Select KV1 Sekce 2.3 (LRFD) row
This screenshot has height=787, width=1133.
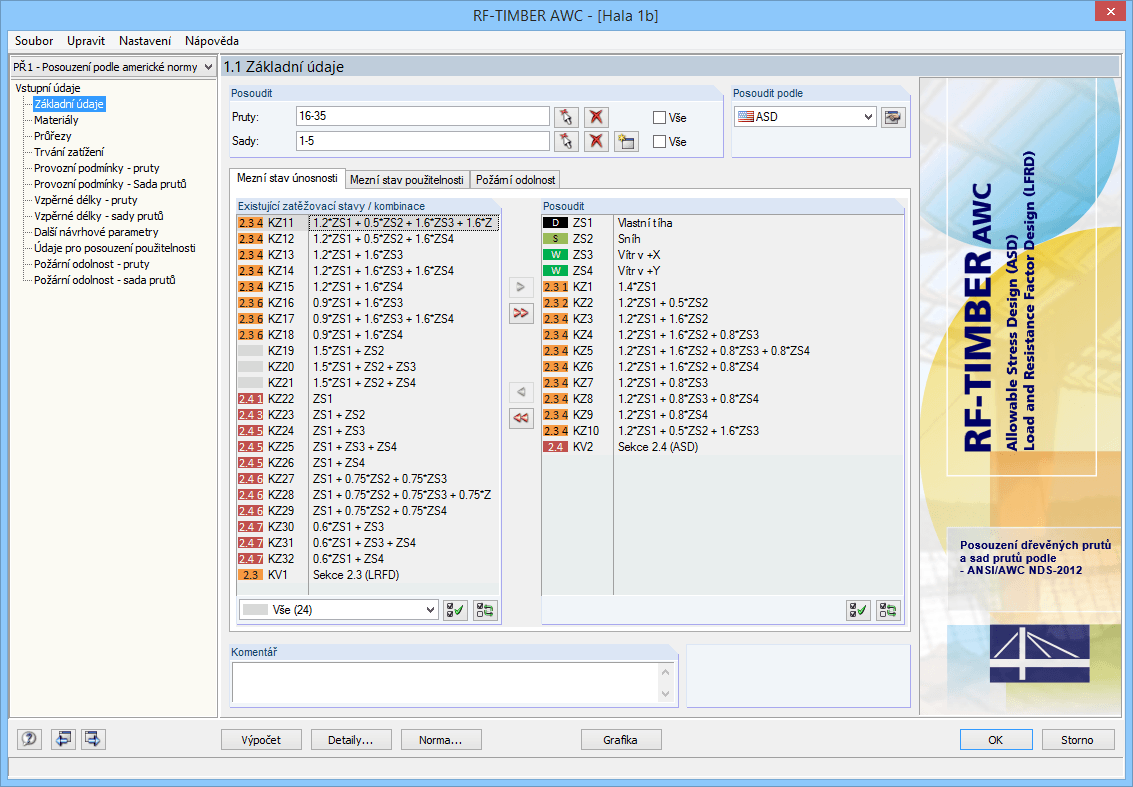(368, 575)
